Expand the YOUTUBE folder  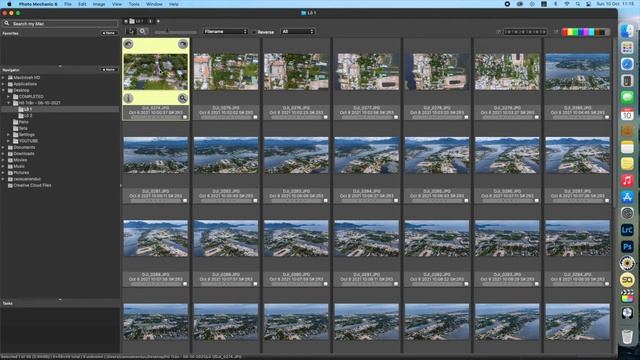click(x=9, y=141)
